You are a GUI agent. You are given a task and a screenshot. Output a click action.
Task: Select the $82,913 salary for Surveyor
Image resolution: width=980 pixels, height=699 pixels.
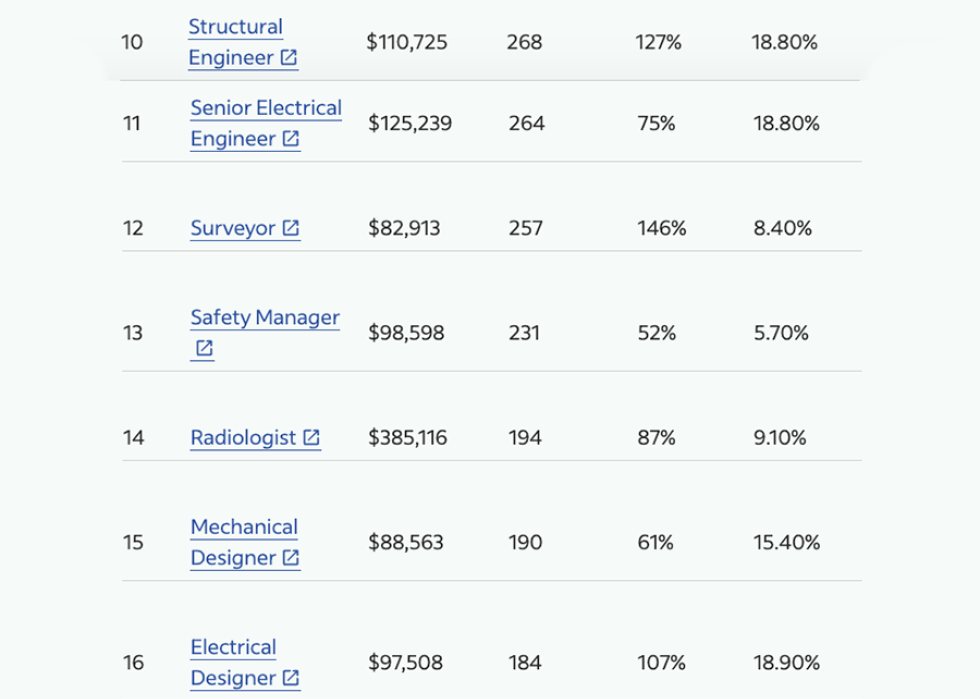404,228
